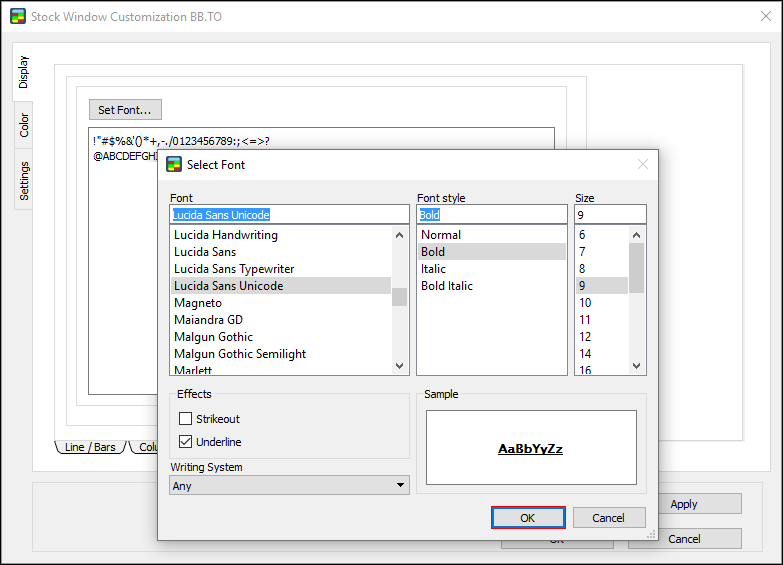Open the Settings vertical tab
The height and width of the screenshot is (565, 783).
click(x=24, y=180)
